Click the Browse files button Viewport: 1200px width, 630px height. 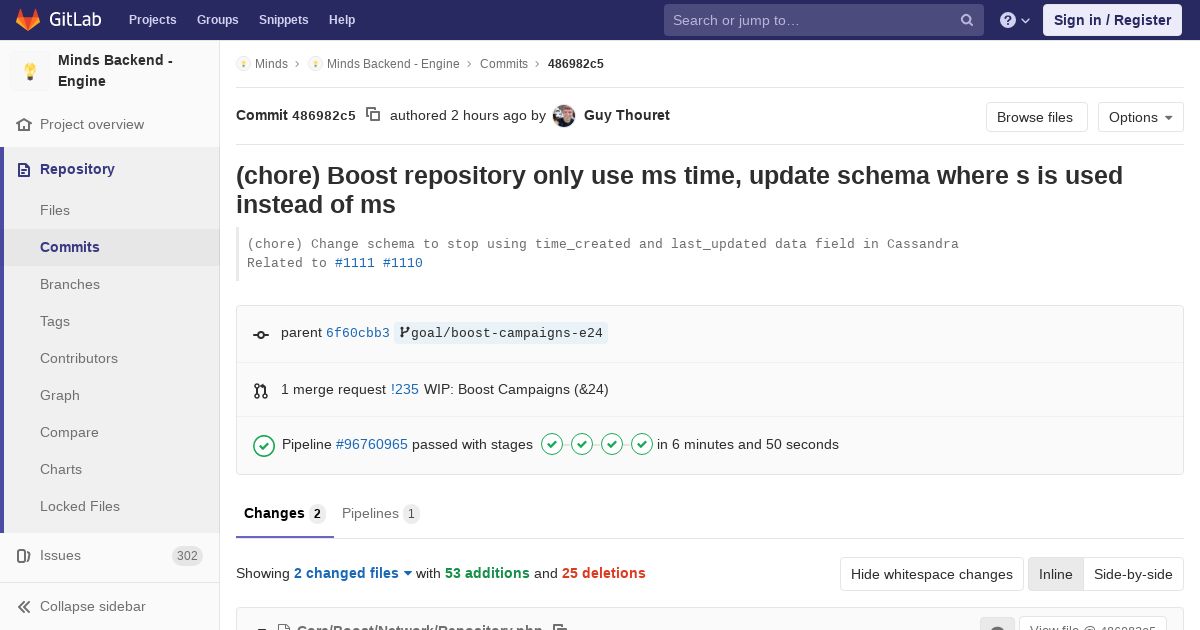point(1034,117)
